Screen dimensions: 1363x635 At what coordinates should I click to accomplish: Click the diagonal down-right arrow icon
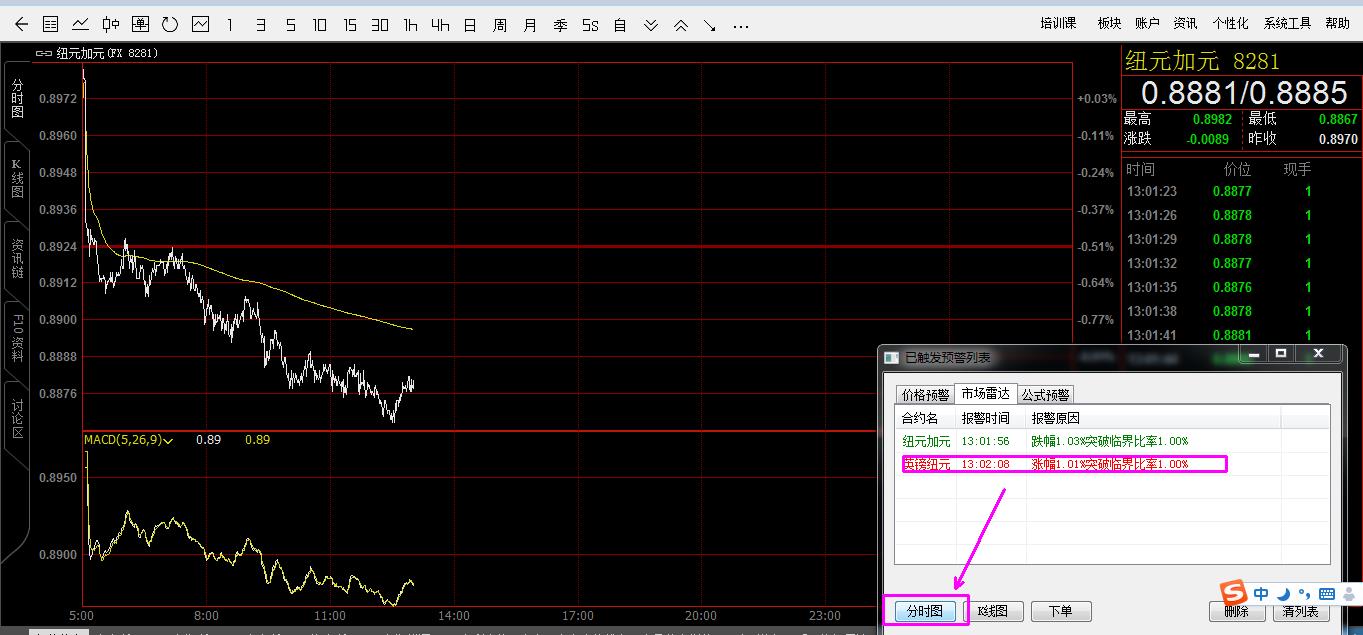(710, 24)
